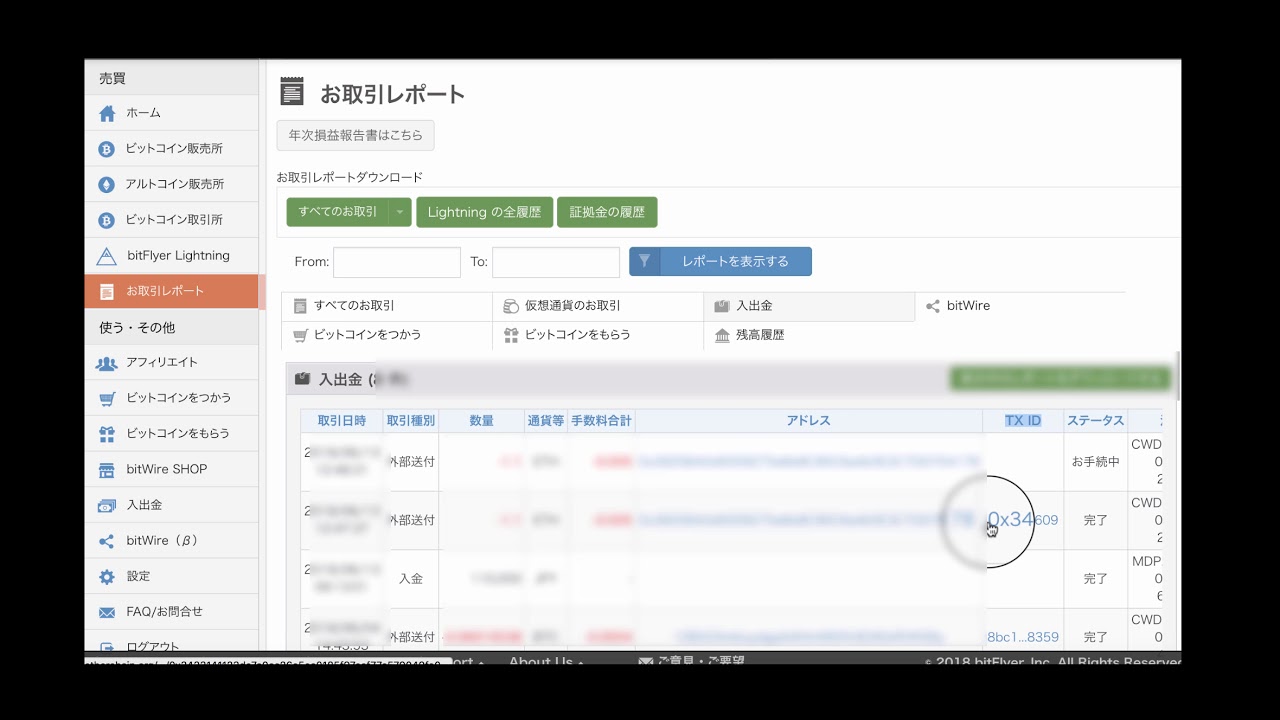
Task: Download 証拠金の履歴
Action: point(607,212)
